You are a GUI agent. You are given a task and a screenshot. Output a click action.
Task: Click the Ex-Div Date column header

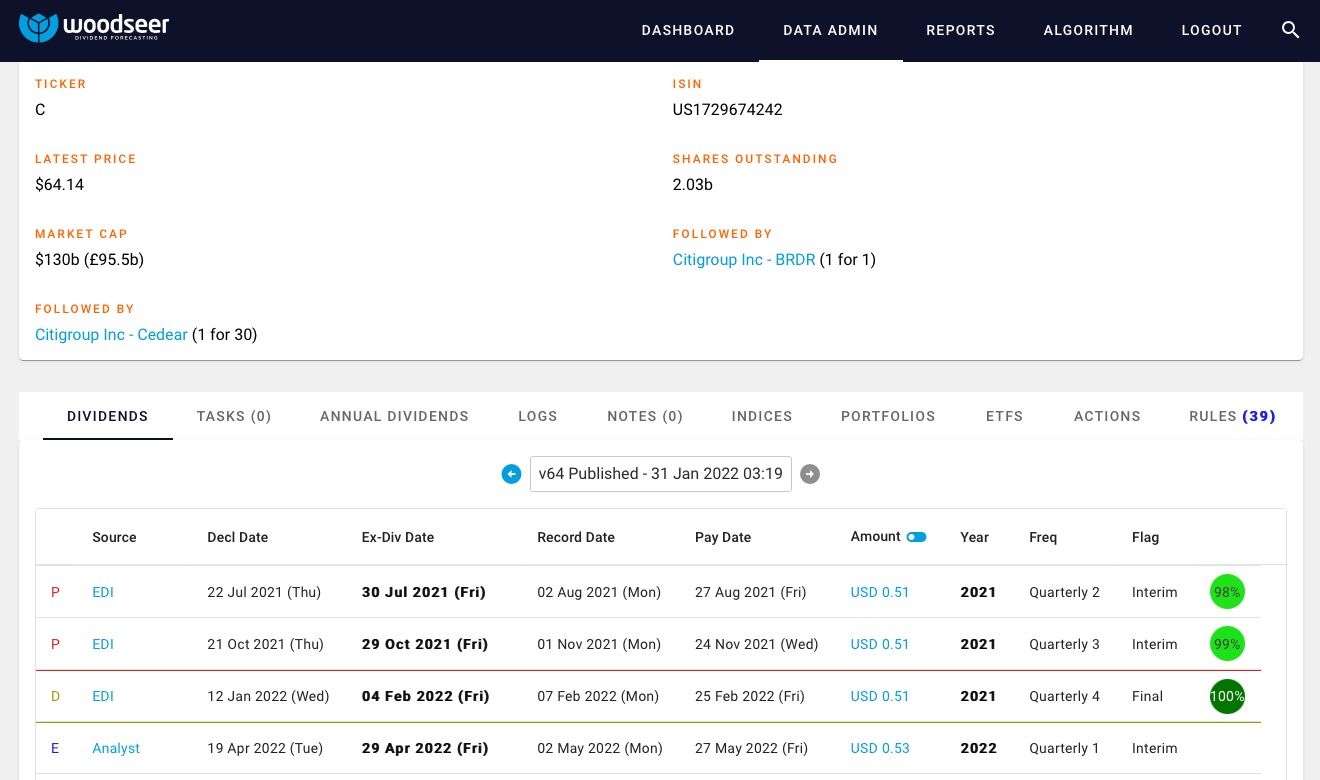tap(398, 537)
